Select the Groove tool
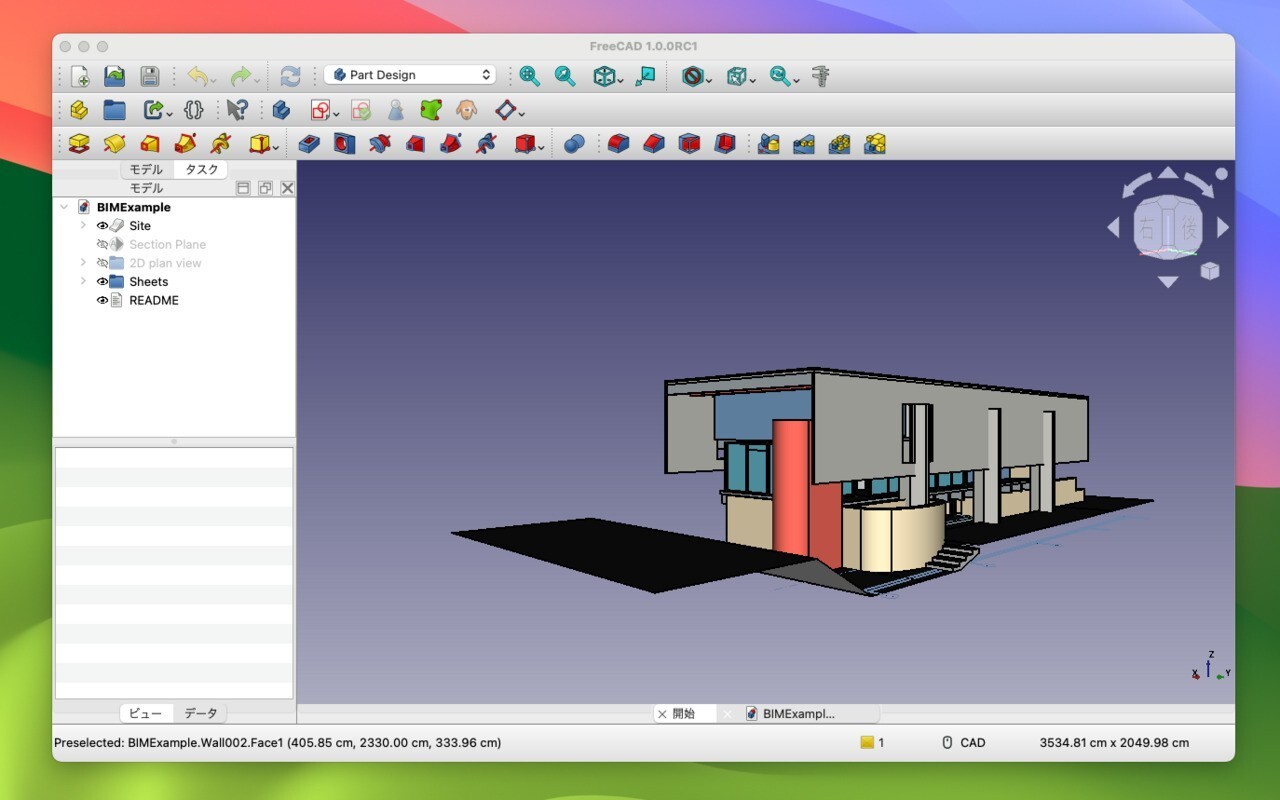The width and height of the screenshot is (1280, 800). point(379,144)
